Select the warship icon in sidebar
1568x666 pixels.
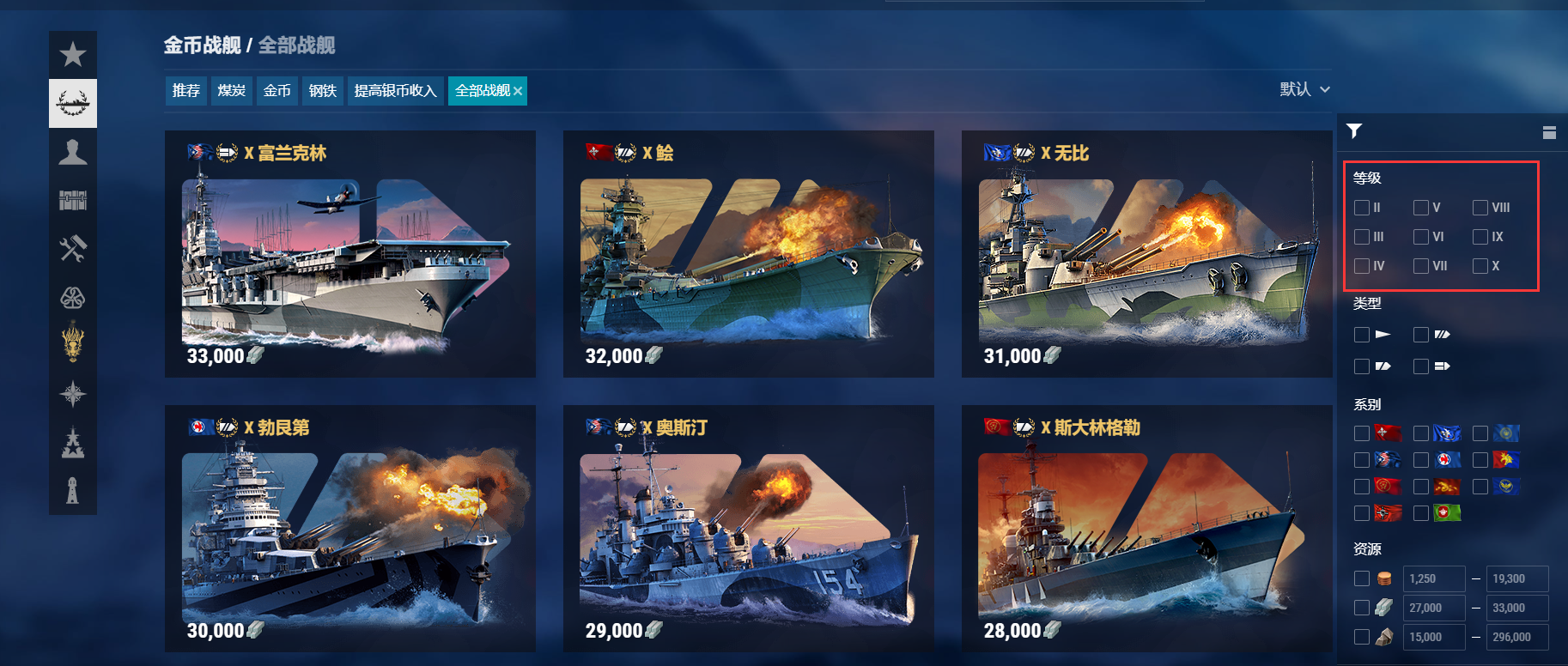(73, 103)
